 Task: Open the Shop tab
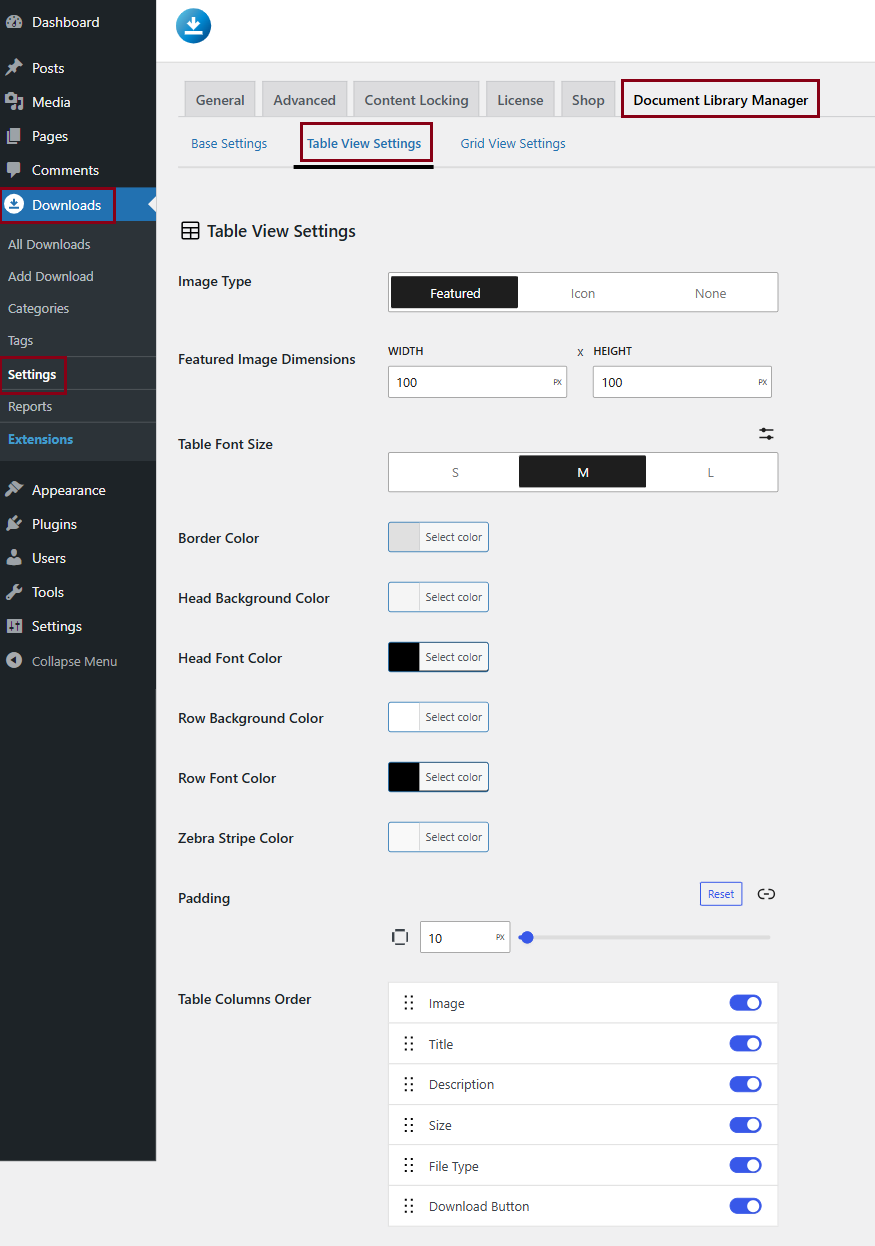(x=588, y=100)
